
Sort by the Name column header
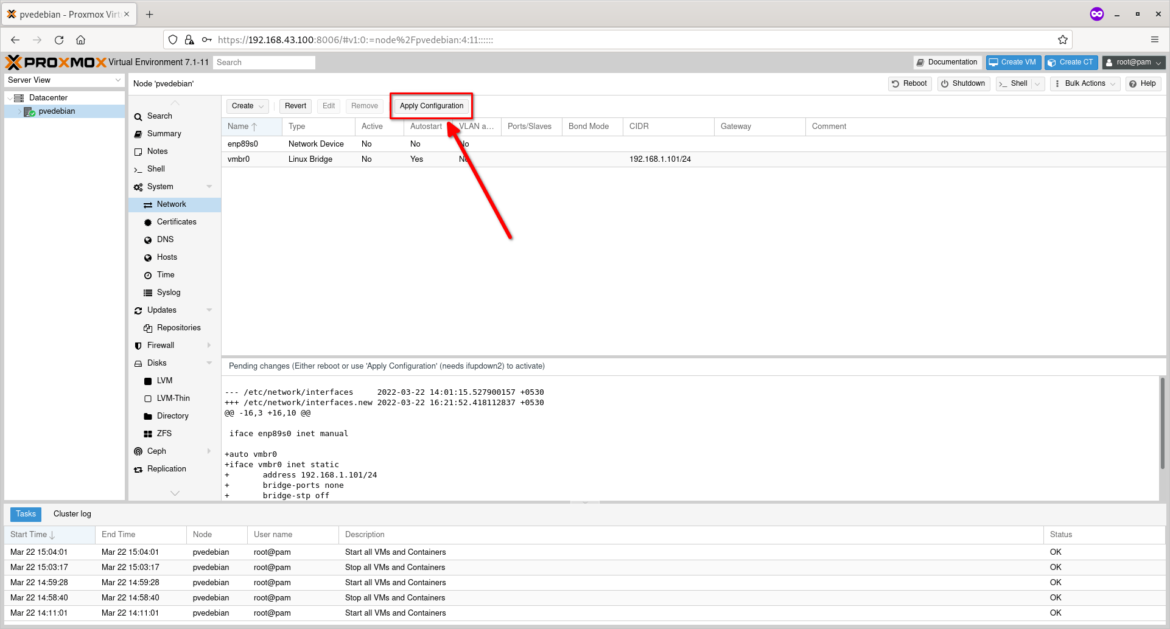251,127
